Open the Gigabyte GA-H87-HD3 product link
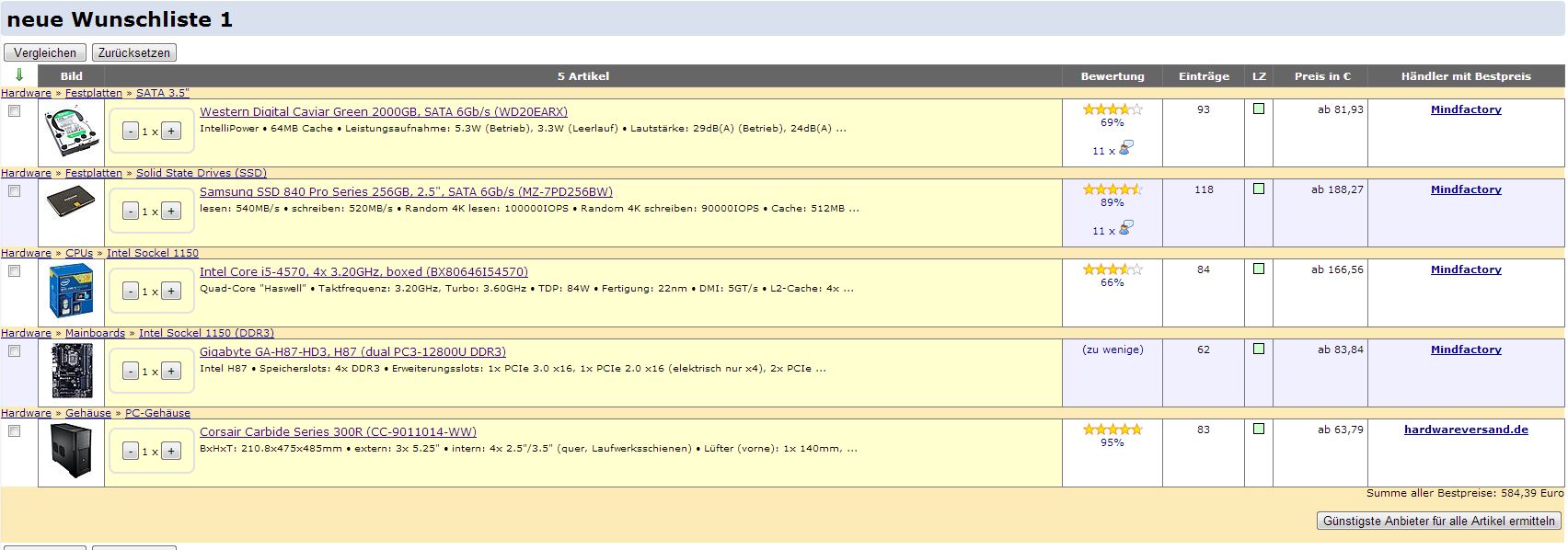Viewport: 1568px width, 550px height. pyautogui.click(x=352, y=352)
